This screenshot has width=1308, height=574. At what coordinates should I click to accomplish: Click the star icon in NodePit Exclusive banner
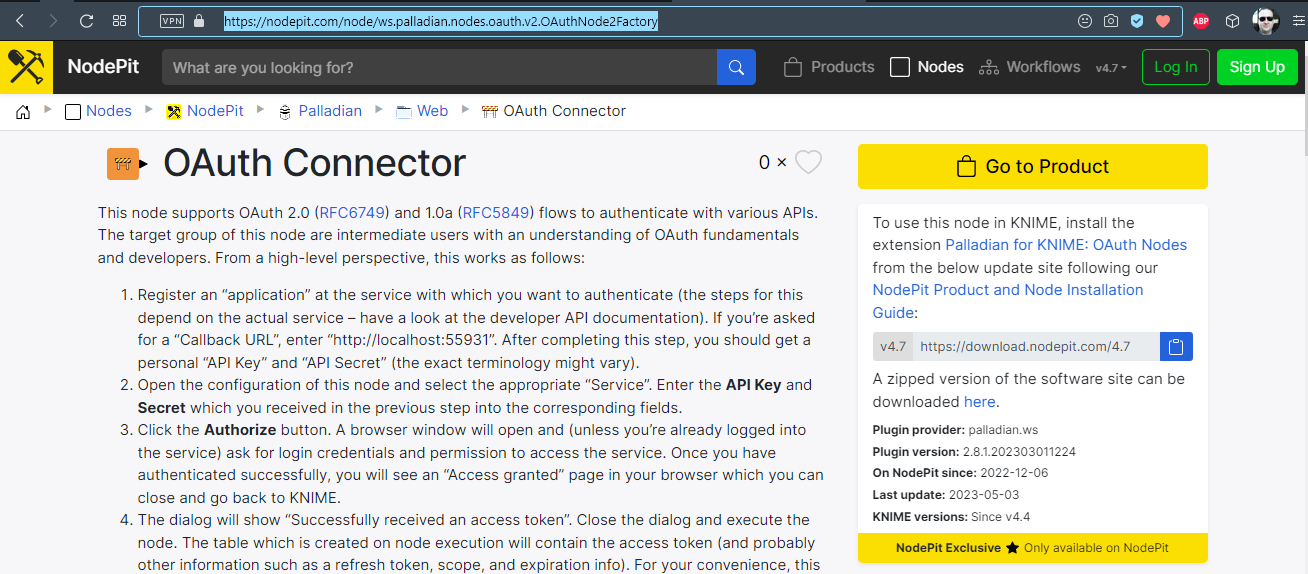(x=1012, y=548)
